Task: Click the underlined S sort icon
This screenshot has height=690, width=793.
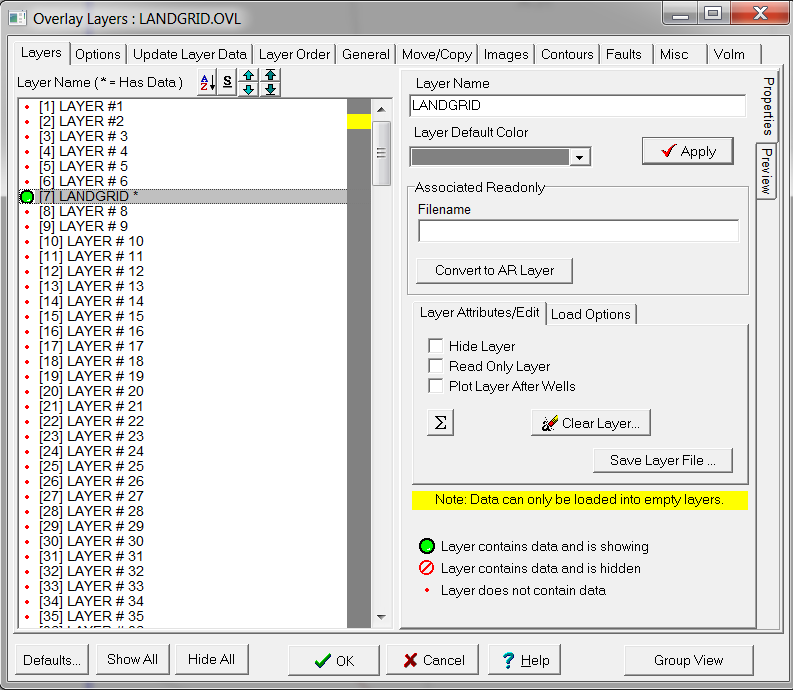Action: (x=228, y=82)
